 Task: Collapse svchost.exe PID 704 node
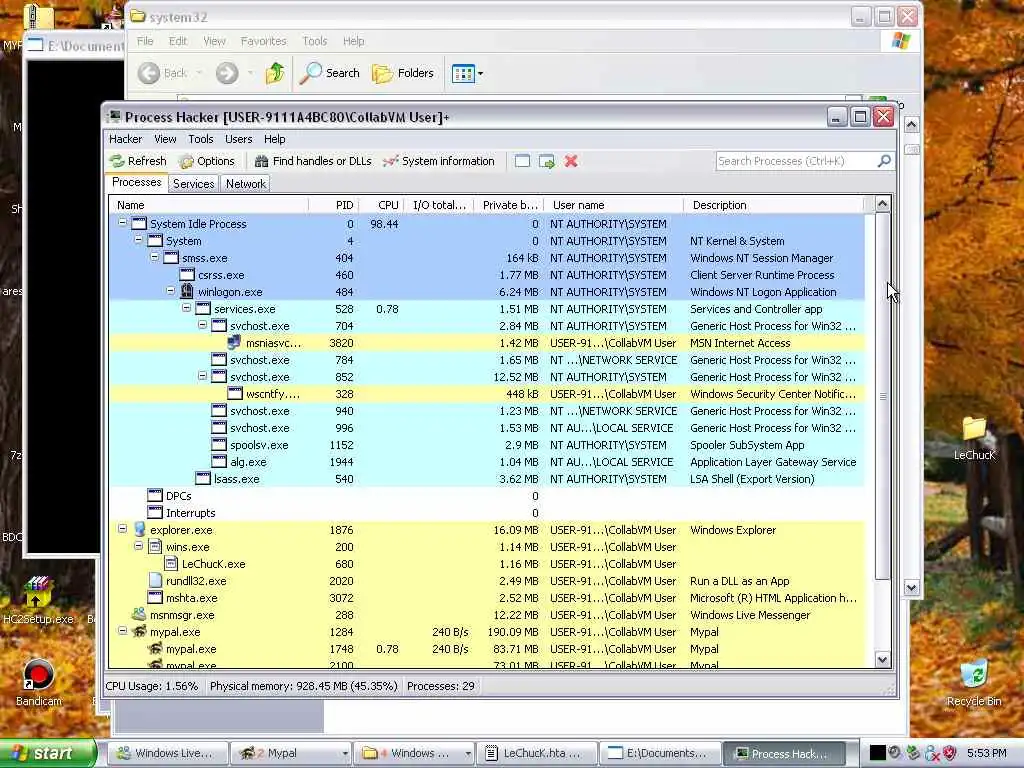click(x=202, y=325)
